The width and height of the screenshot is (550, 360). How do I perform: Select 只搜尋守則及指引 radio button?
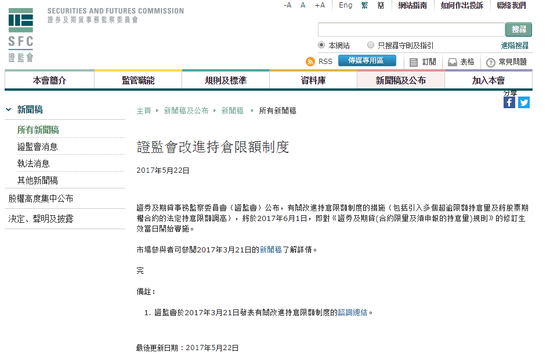[370, 45]
